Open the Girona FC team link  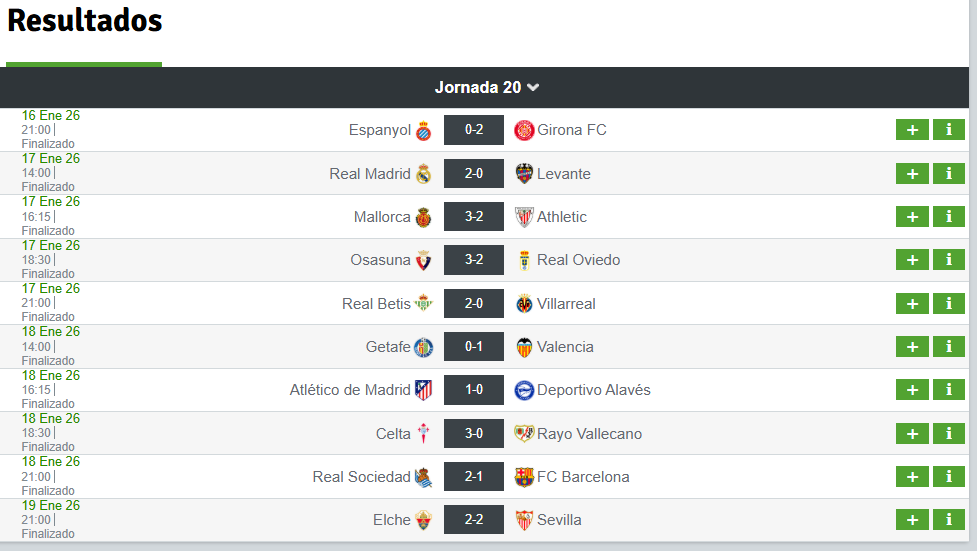tap(572, 130)
